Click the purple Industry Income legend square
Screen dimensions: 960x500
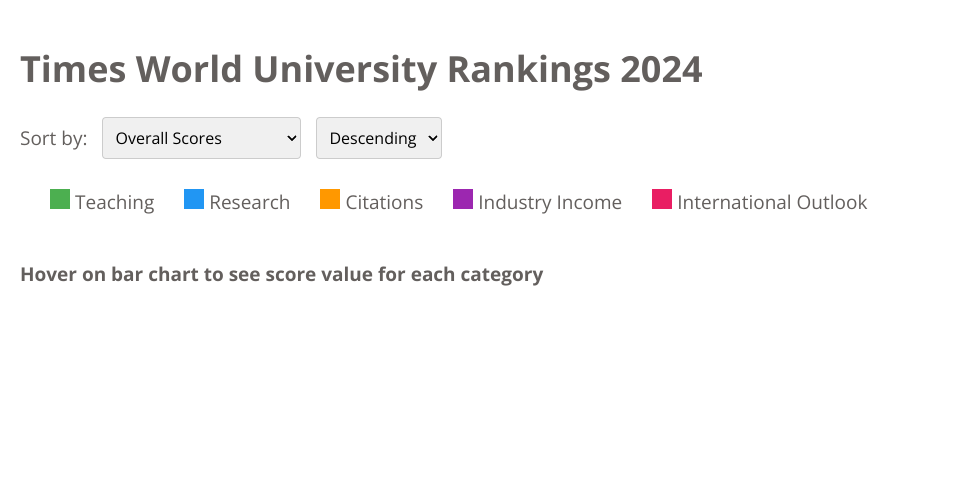coord(463,199)
